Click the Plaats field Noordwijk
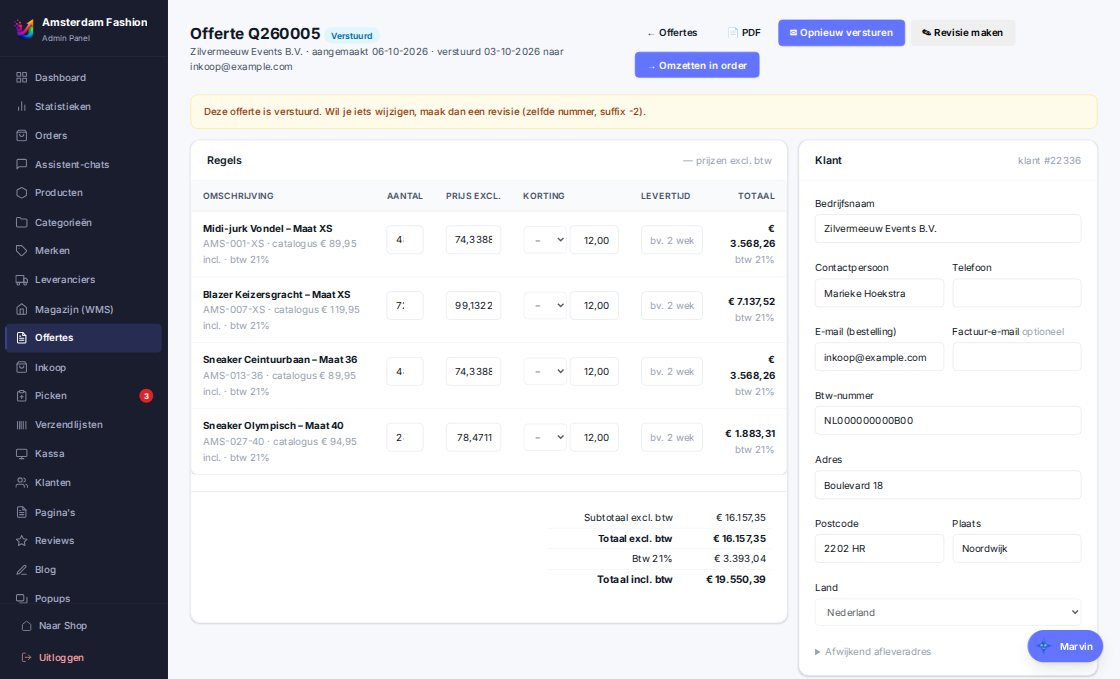This screenshot has height=679, width=1120. tap(1016, 548)
